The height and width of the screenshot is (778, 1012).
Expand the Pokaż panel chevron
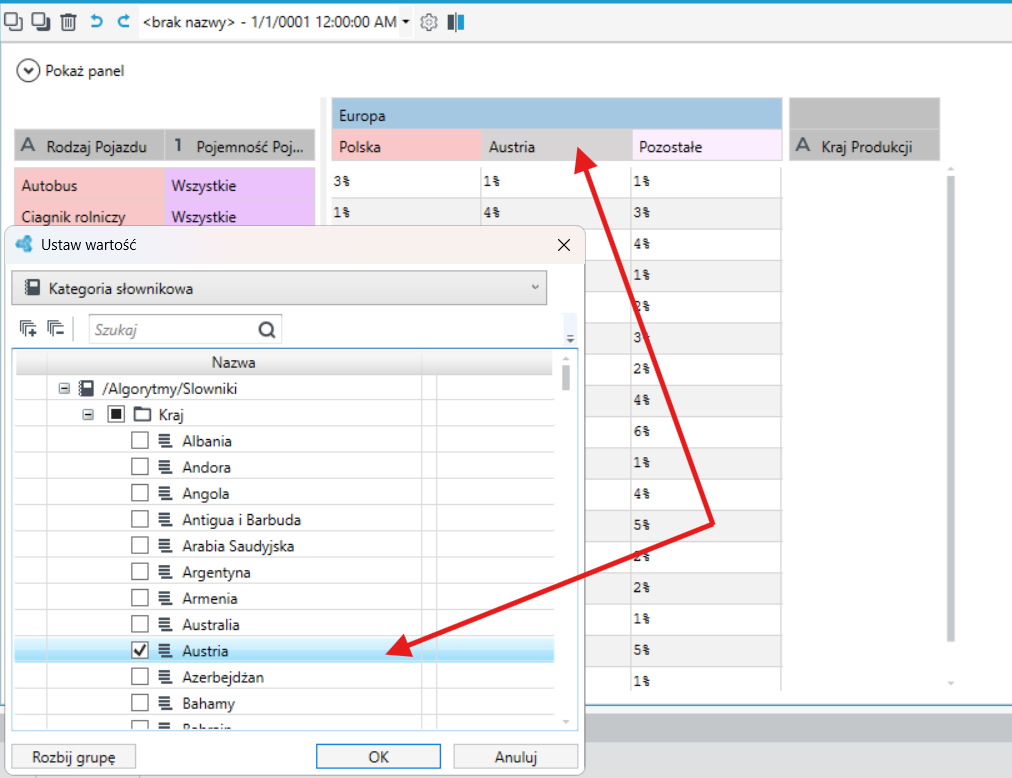[x=28, y=70]
